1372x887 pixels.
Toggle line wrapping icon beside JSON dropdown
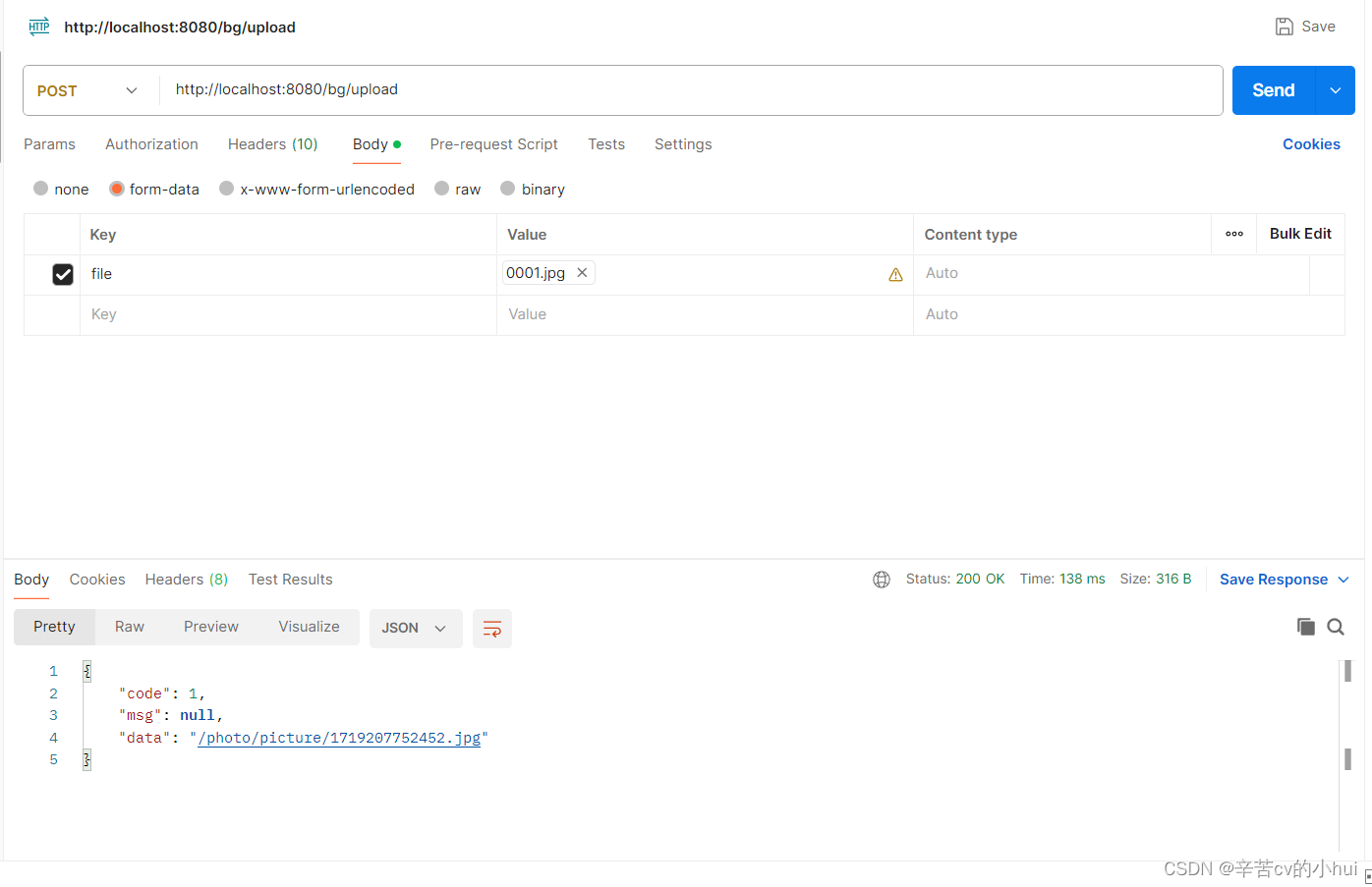[491, 628]
